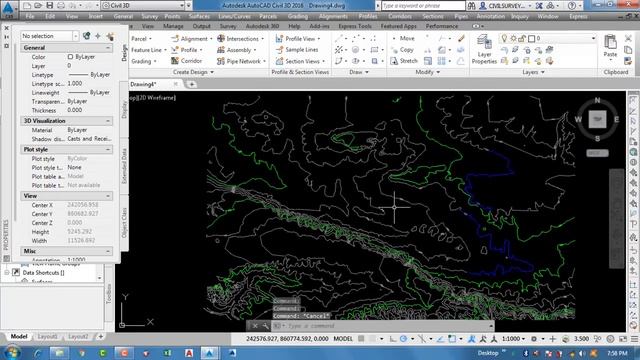Switch to the Layout1 tab

click(x=47, y=337)
